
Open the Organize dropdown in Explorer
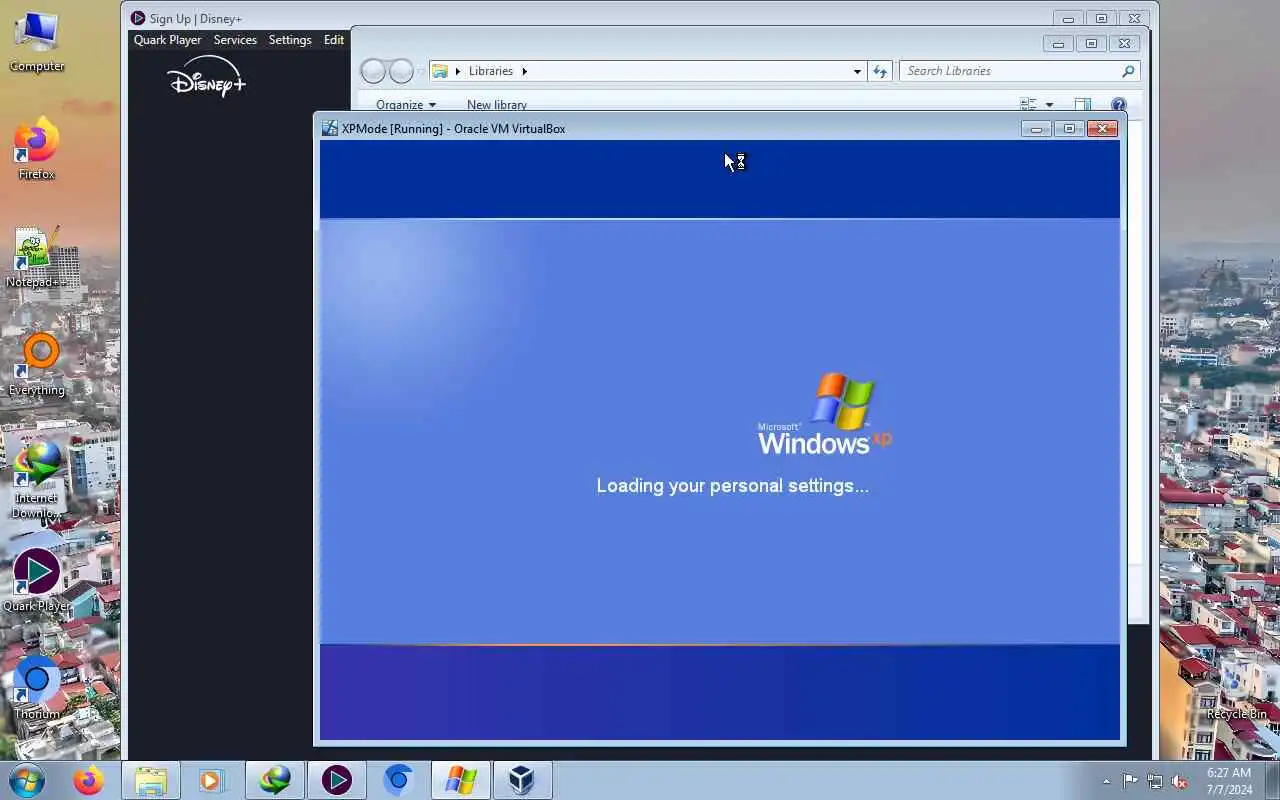pos(406,105)
